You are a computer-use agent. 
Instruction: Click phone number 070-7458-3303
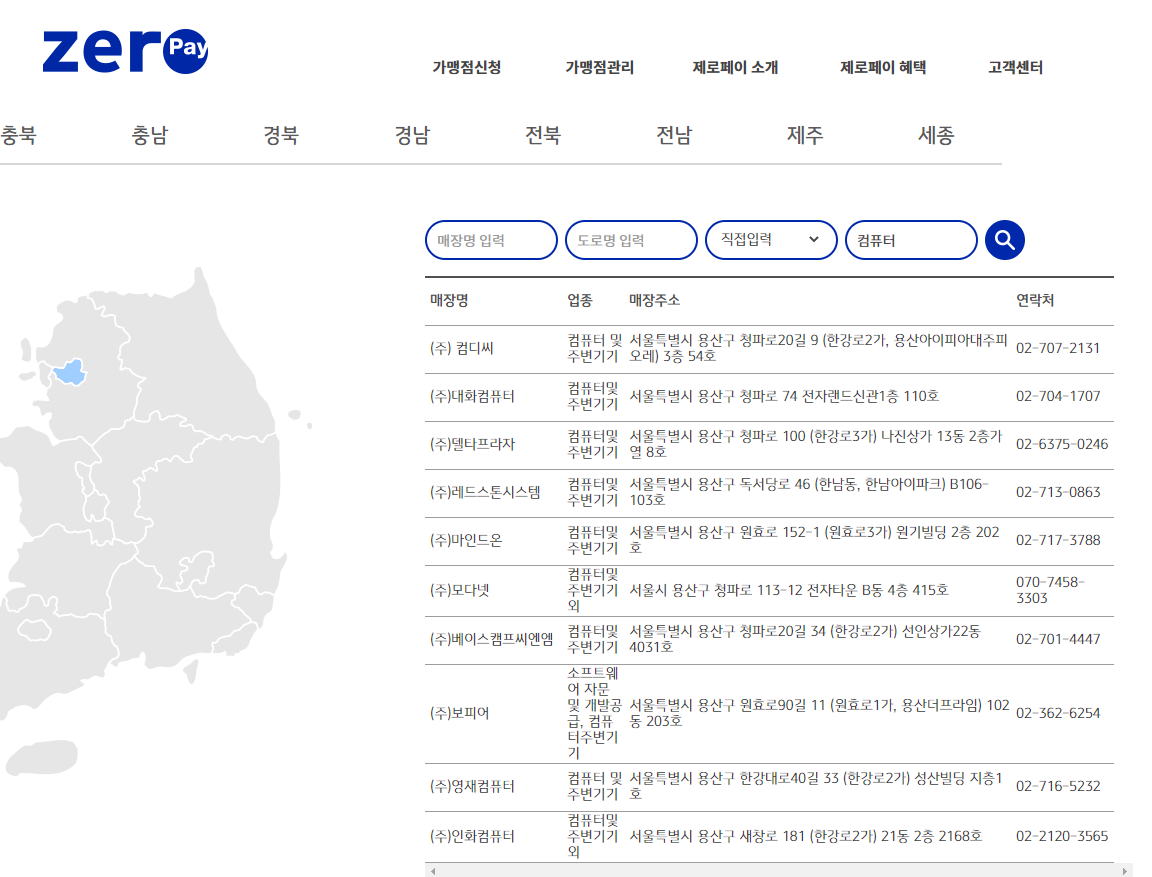tap(1051, 590)
